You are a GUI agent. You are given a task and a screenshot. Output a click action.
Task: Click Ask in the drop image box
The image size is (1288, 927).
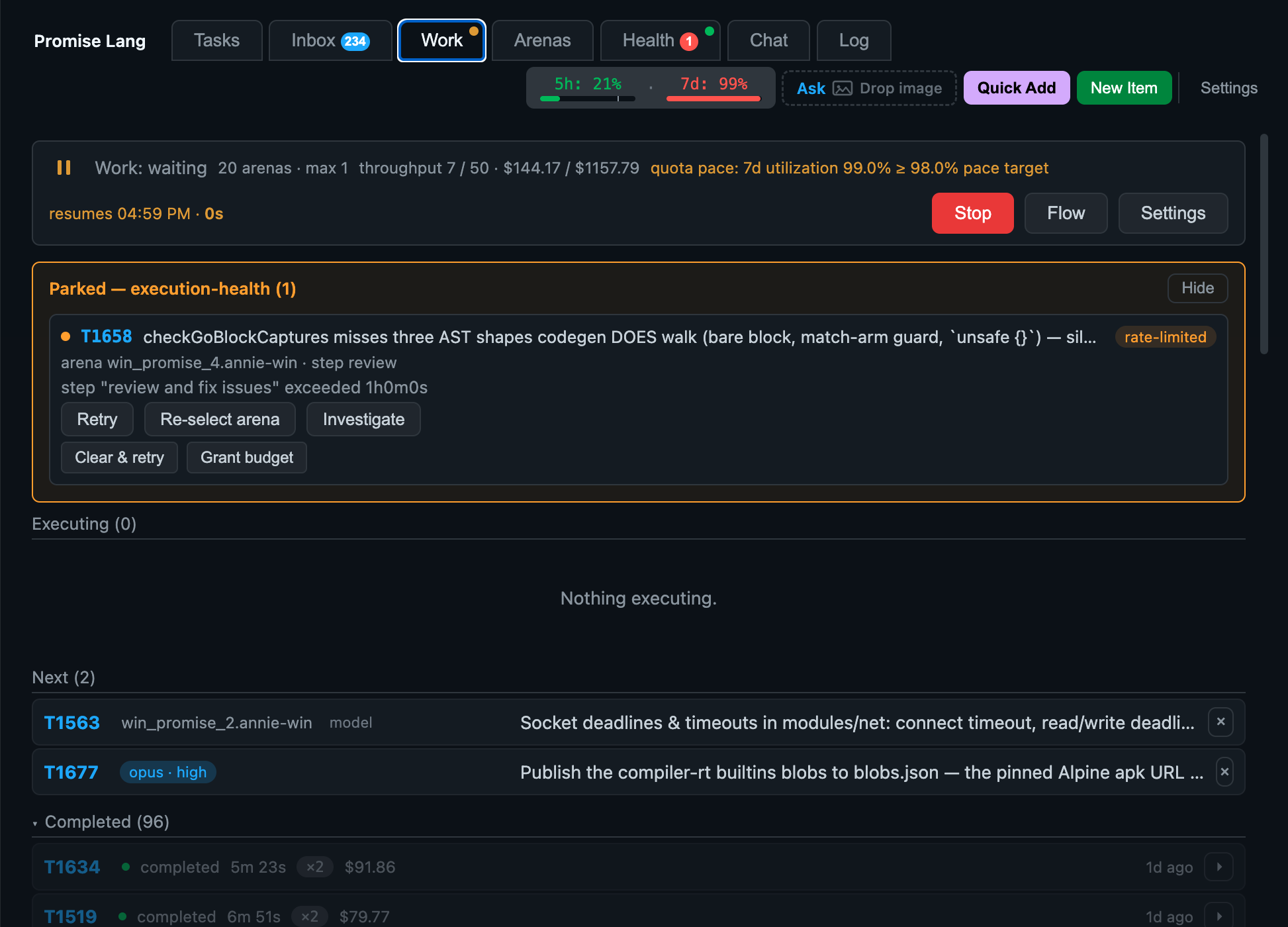point(811,88)
